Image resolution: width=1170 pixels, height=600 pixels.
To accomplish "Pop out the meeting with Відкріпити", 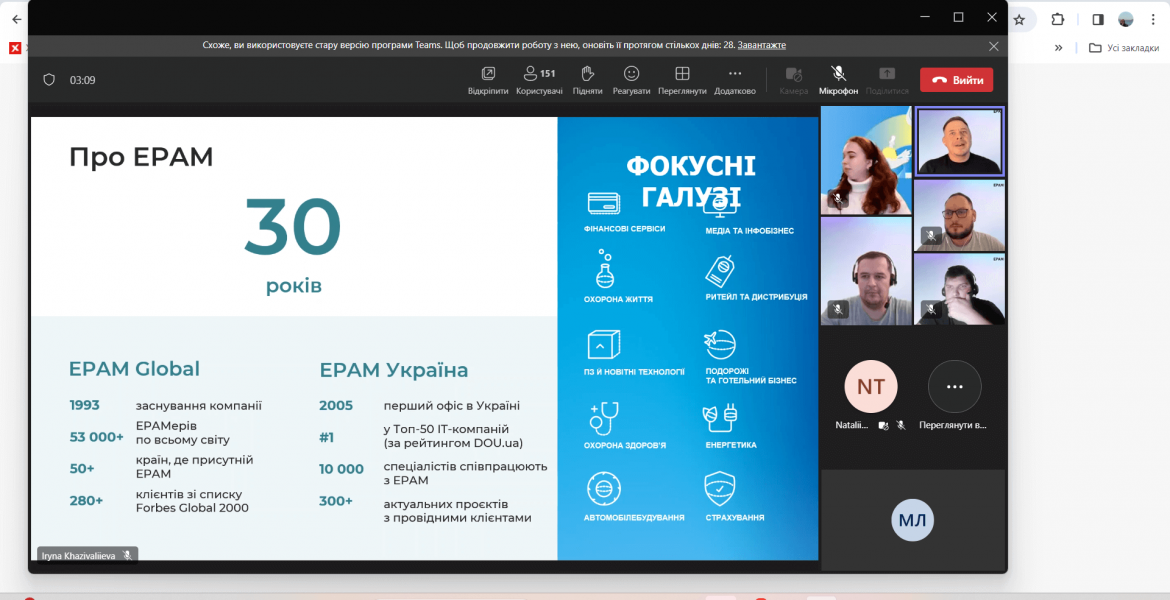I will (488, 81).
